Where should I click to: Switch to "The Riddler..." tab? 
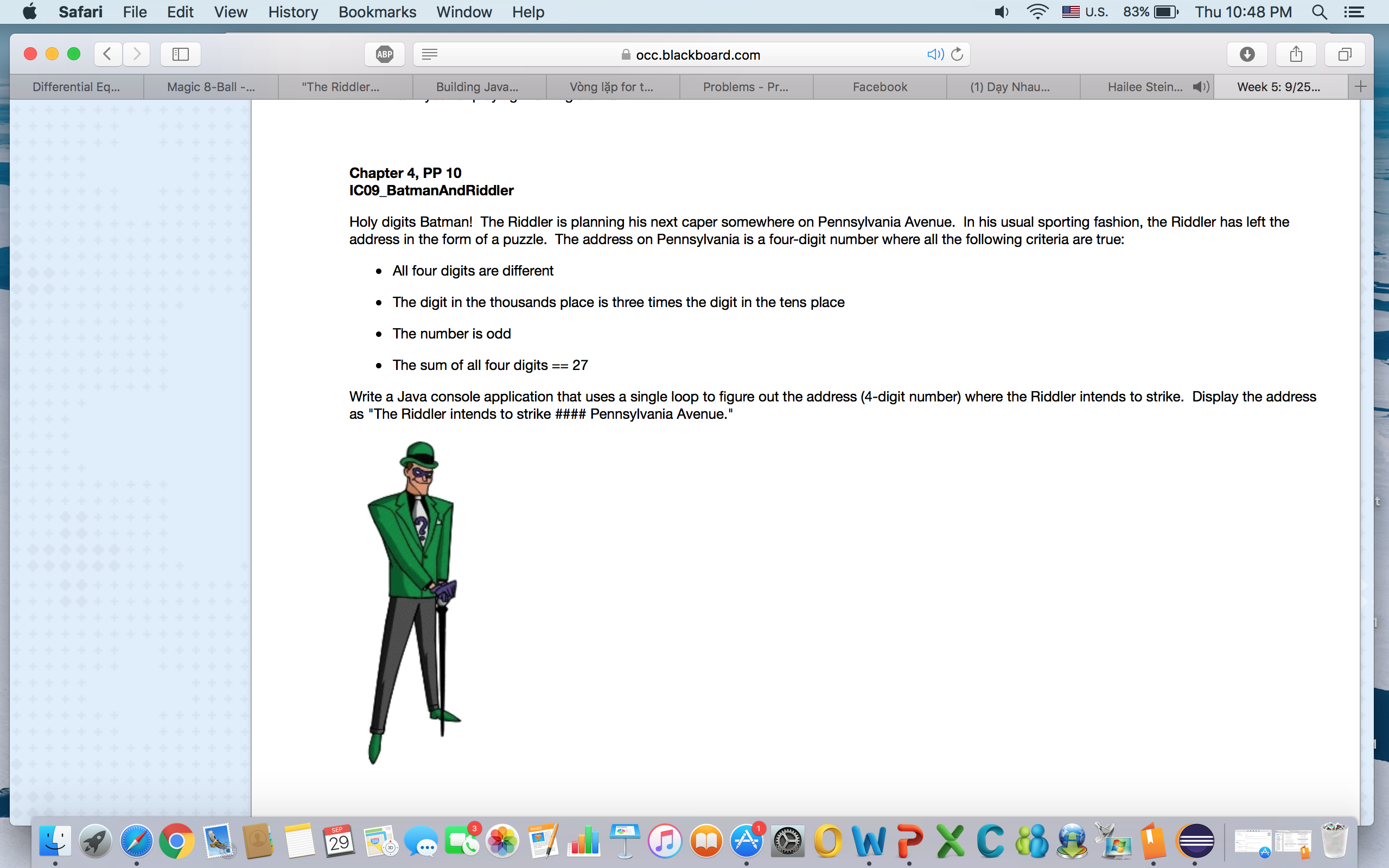click(345, 87)
